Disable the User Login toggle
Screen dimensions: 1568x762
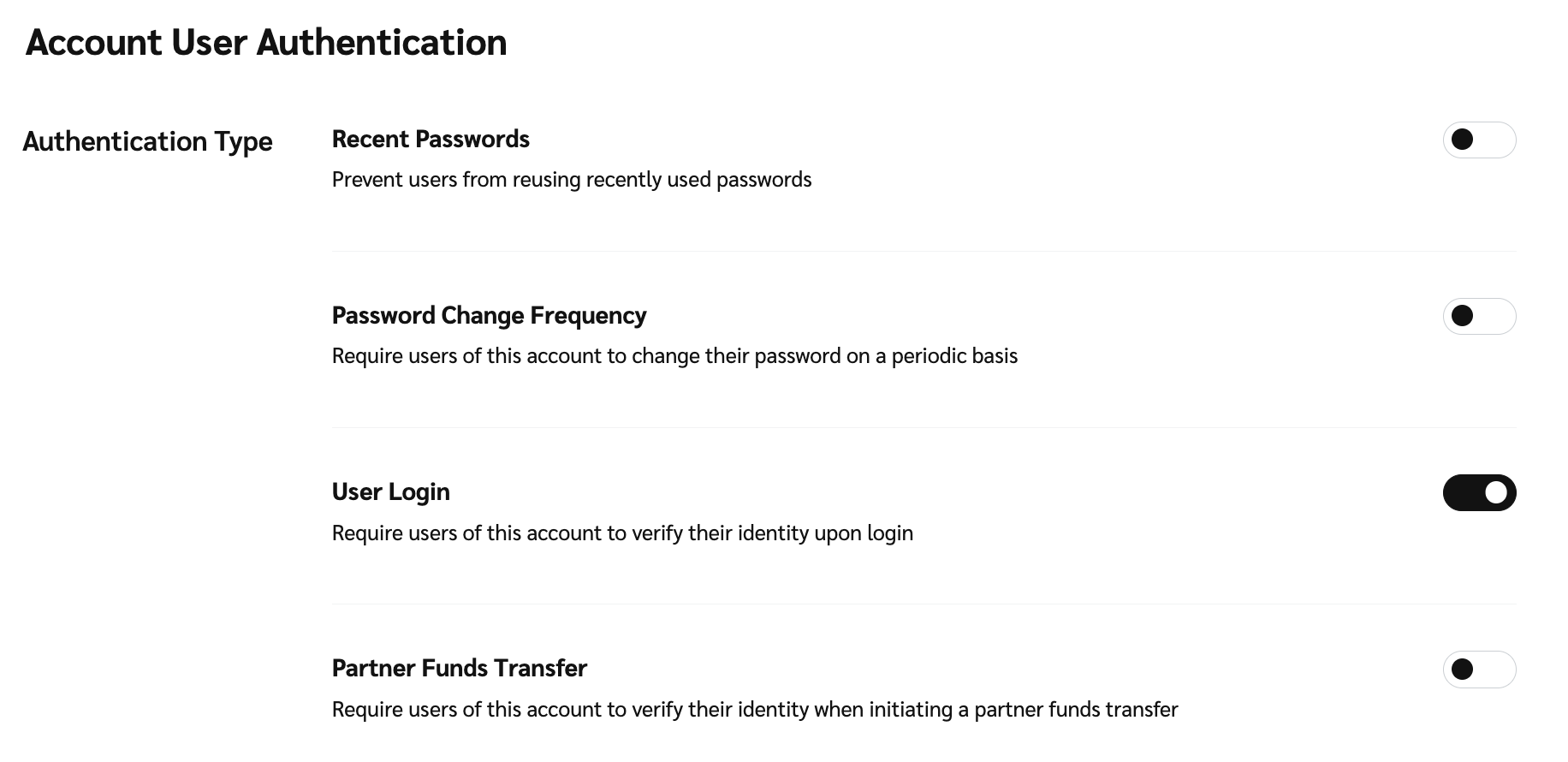(1479, 493)
